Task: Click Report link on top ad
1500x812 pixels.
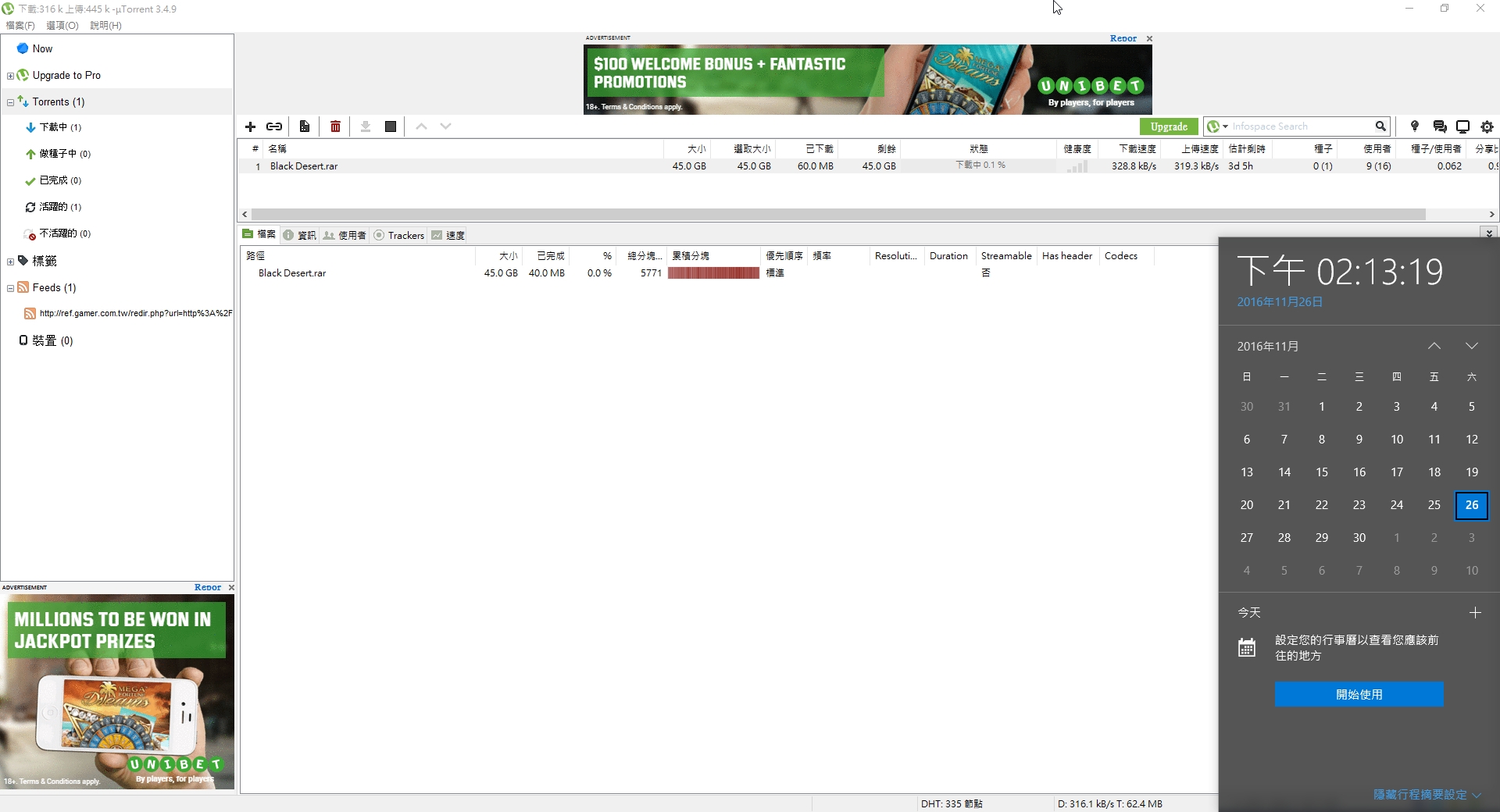Action: click(1123, 38)
